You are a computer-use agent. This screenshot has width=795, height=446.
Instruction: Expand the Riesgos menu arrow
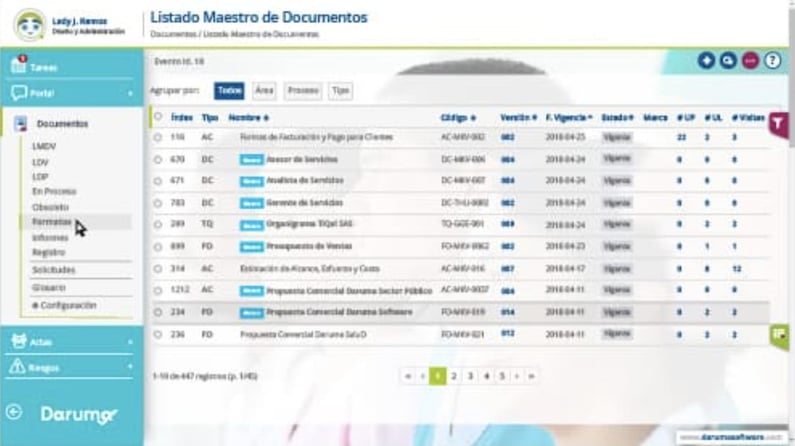point(130,367)
